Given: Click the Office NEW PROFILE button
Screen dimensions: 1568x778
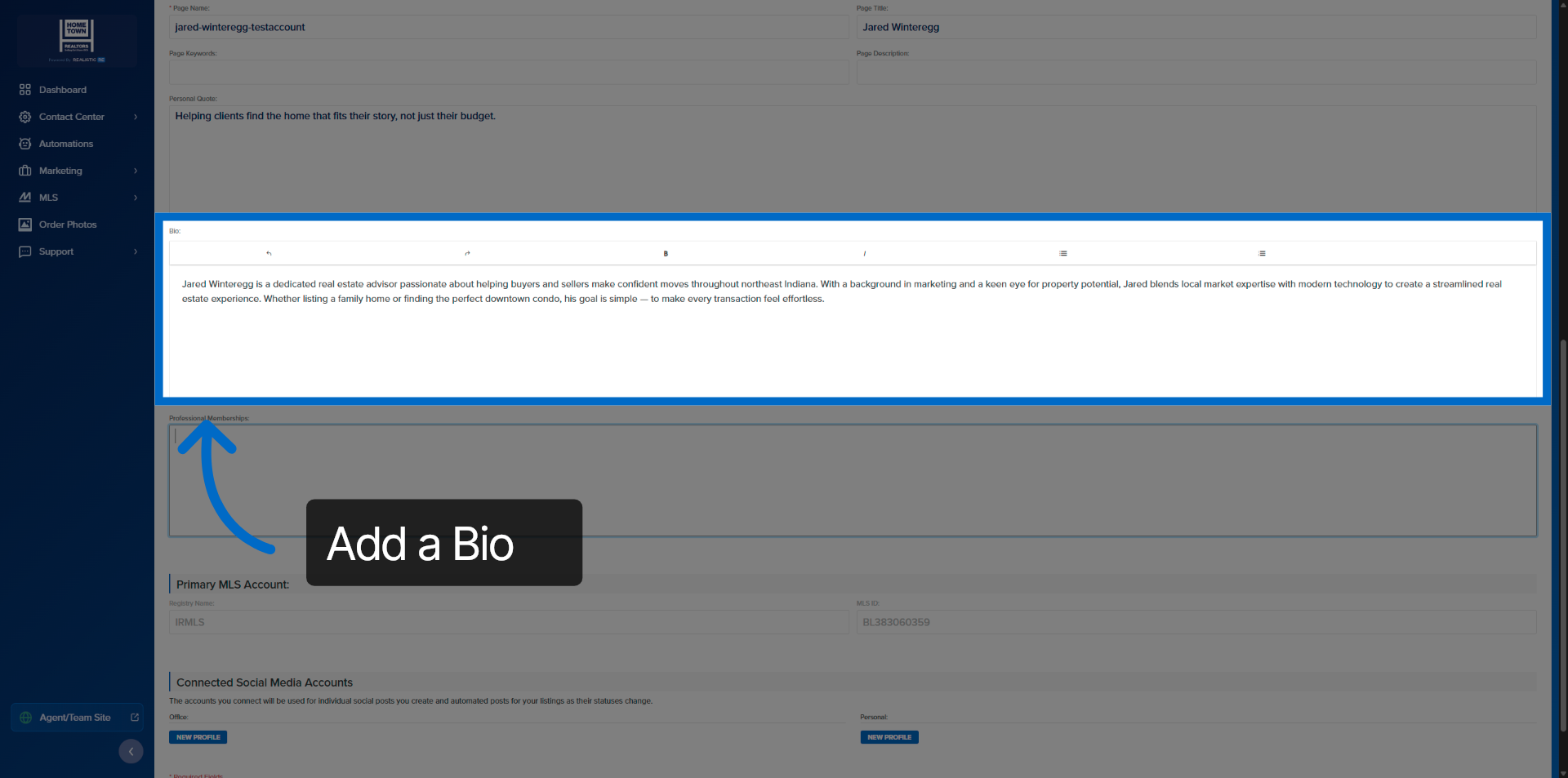Looking at the screenshot, I should 198,737.
